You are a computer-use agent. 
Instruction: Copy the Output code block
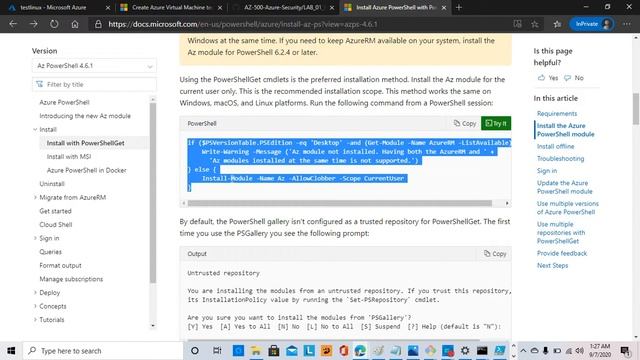pyautogui.click(x=495, y=253)
